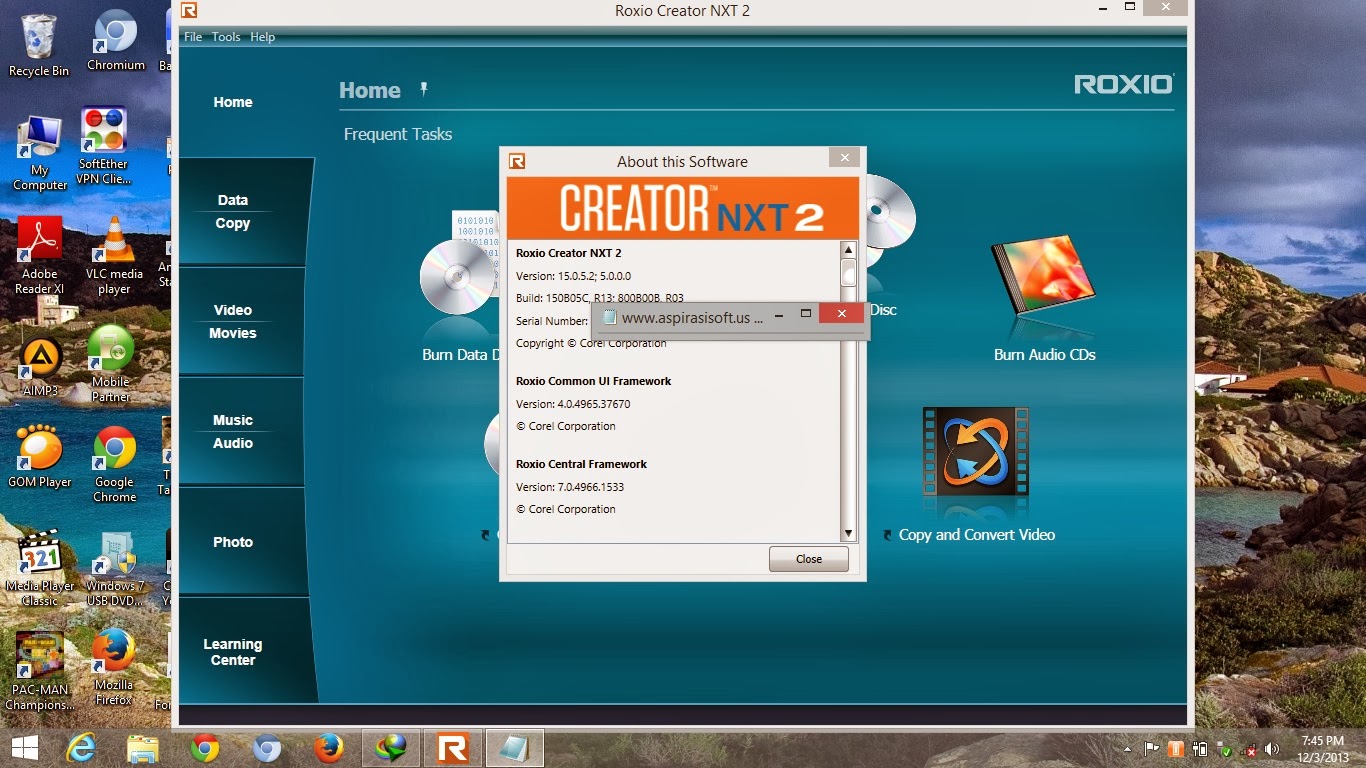This screenshot has width=1366, height=768.
Task: Select the Mobile Partner desktop icon
Action: tap(111, 364)
